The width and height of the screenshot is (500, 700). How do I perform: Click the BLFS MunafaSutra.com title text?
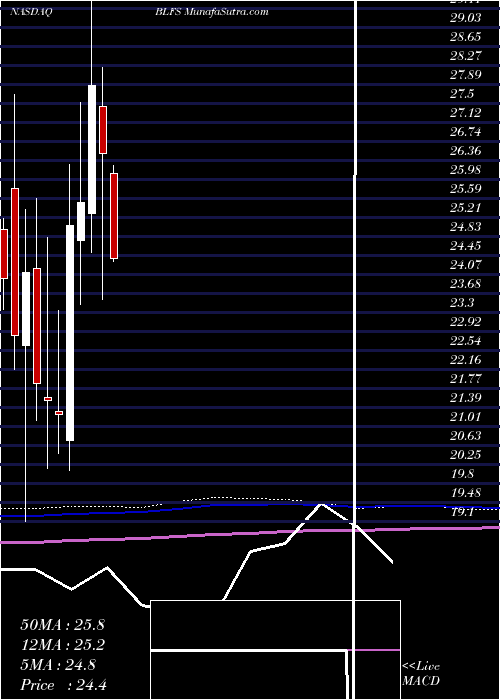coord(212,12)
